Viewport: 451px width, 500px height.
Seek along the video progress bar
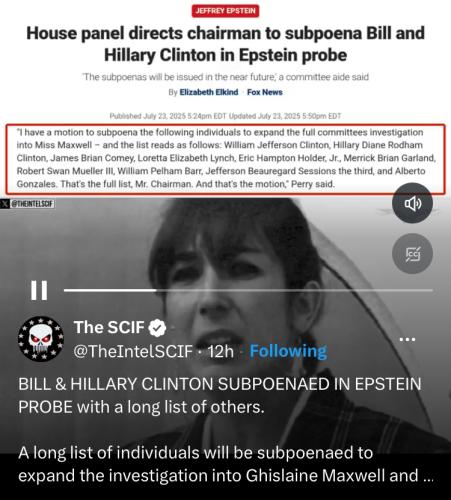pos(248,290)
